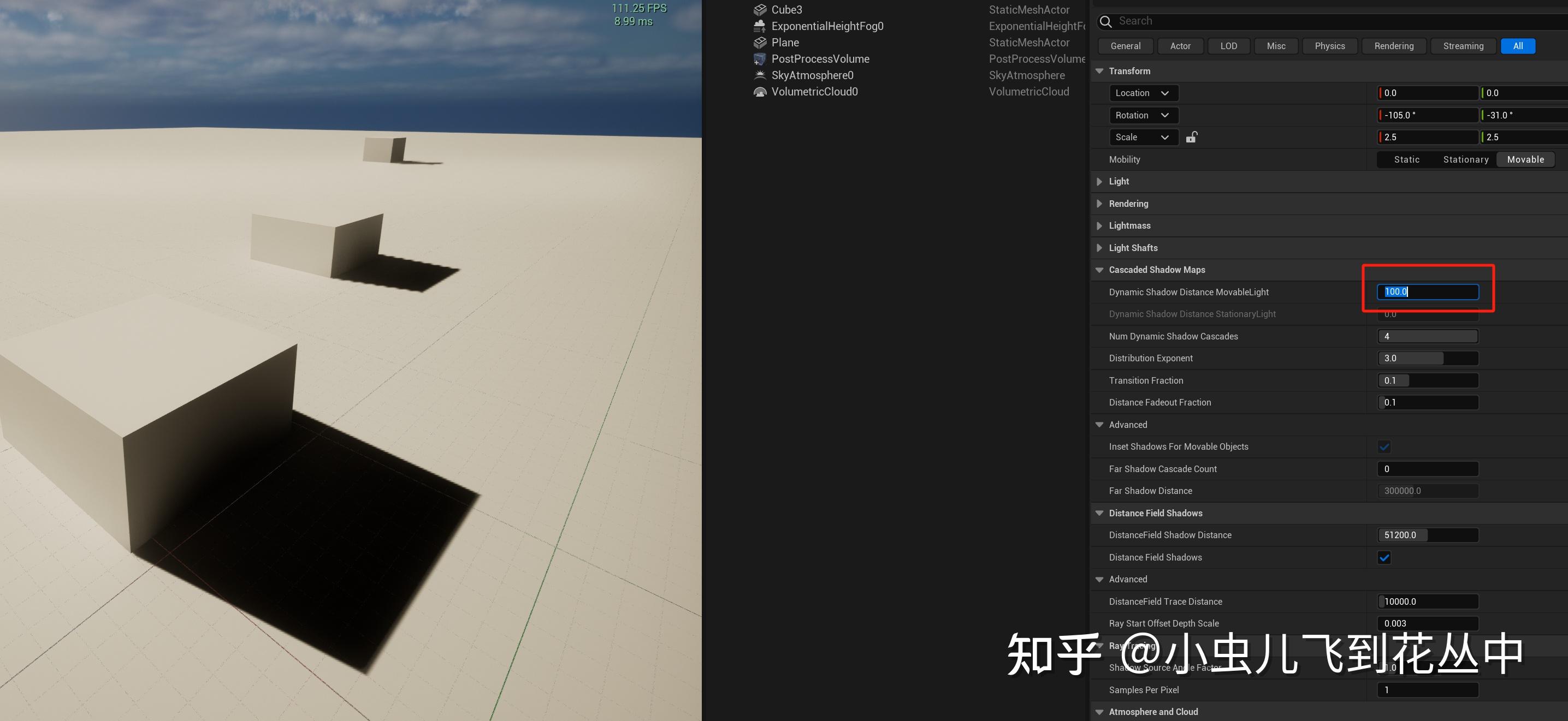The image size is (1568, 721).
Task: Toggle the Scale lock ratio icon
Action: click(1191, 138)
